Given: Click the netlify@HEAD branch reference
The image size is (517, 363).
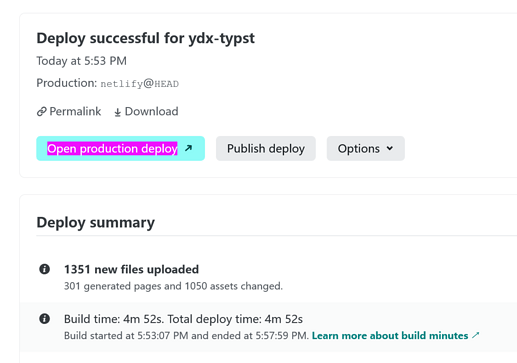Looking at the screenshot, I should (x=140, y=83).
